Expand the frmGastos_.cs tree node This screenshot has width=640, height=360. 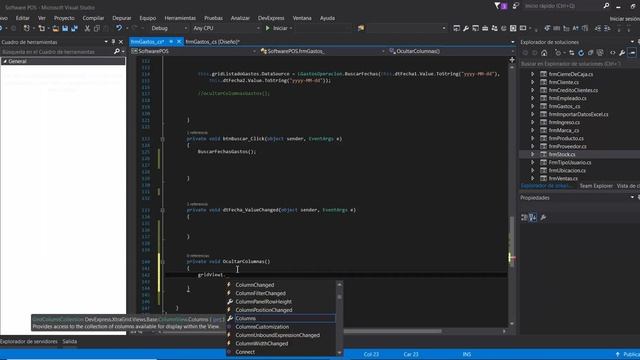(x=532, y=106)
